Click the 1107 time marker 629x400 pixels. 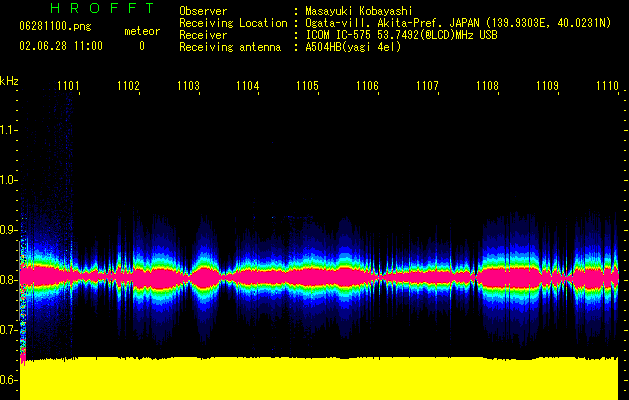[428, 85]
